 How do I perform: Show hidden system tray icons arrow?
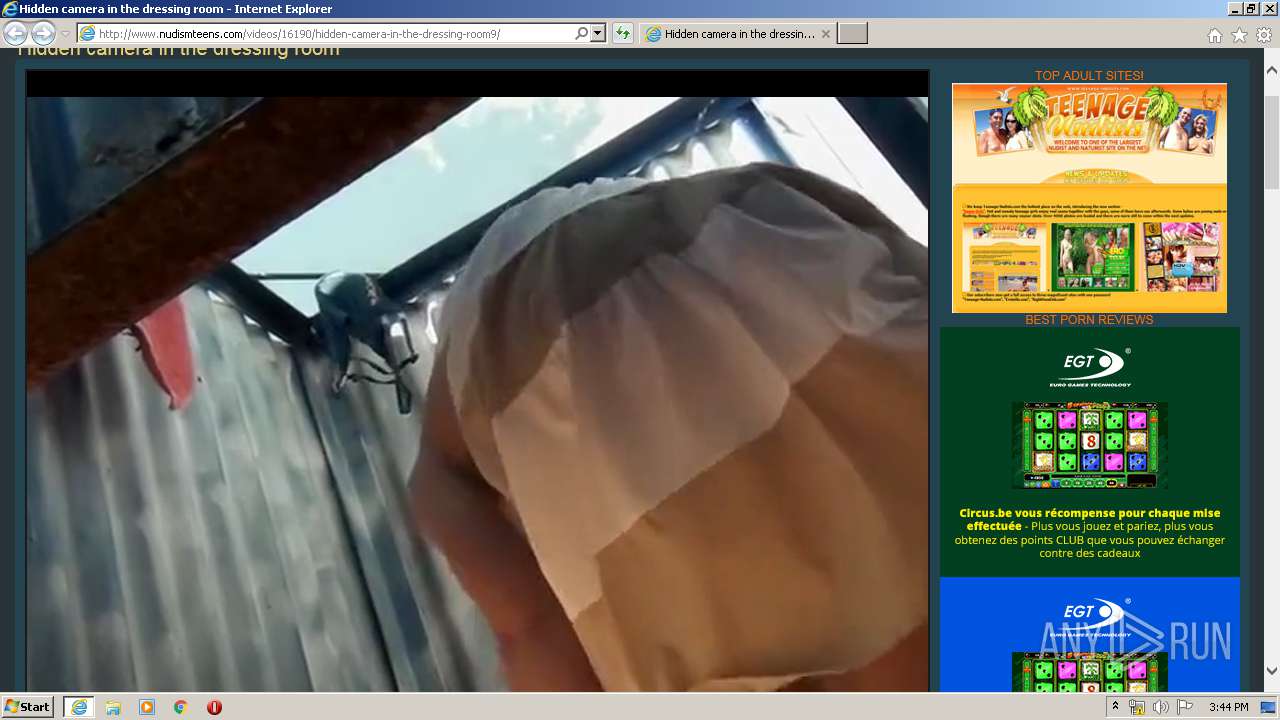(1115, 707)
